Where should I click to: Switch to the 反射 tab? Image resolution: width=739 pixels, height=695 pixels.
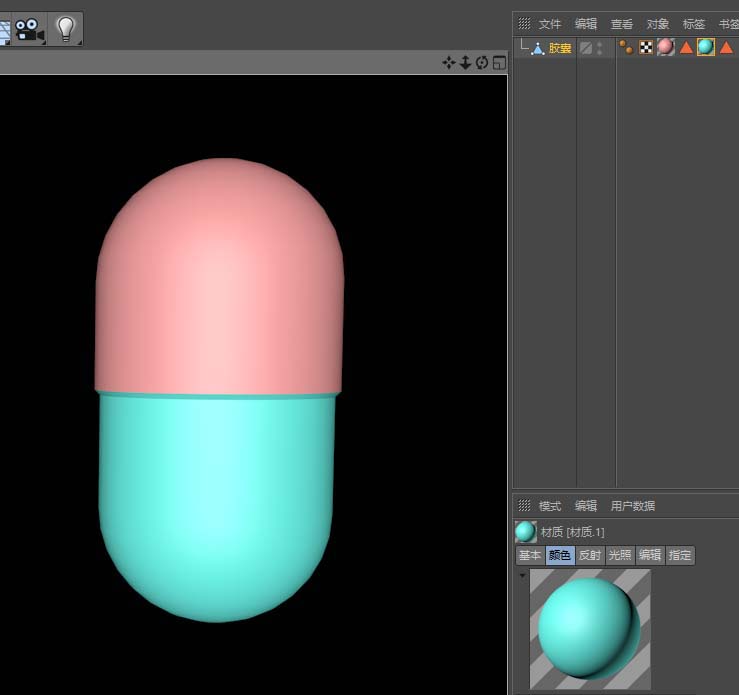pos(590,555)
